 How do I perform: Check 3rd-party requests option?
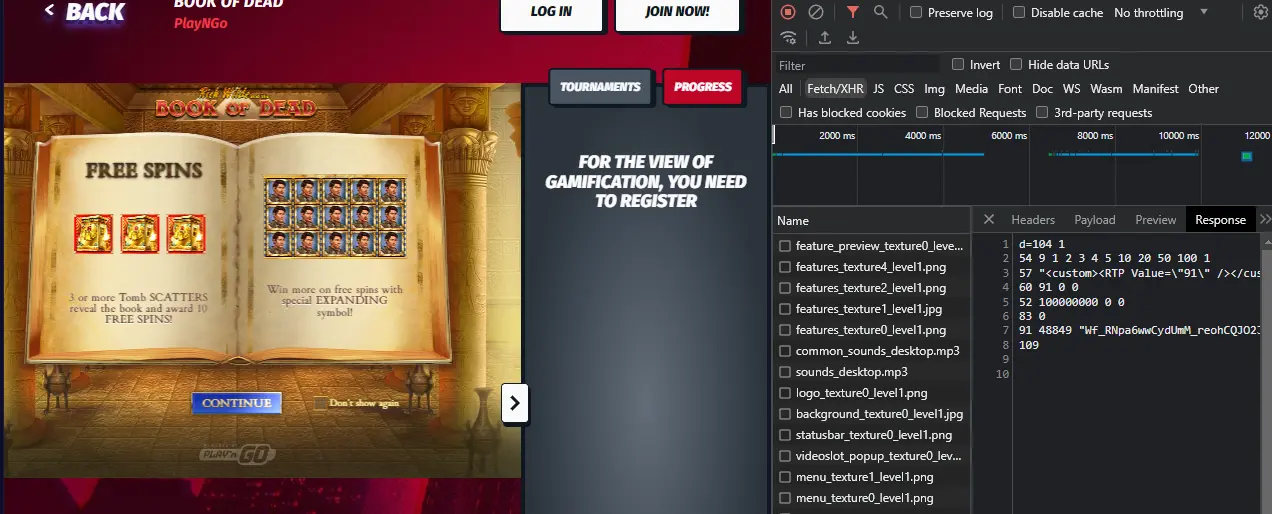pos(1042,112)
